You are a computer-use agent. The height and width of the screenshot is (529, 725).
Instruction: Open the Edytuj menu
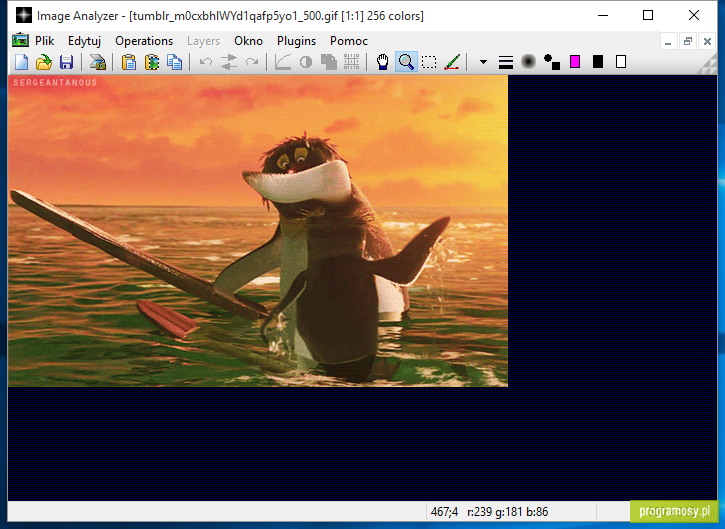coord(84,41)
